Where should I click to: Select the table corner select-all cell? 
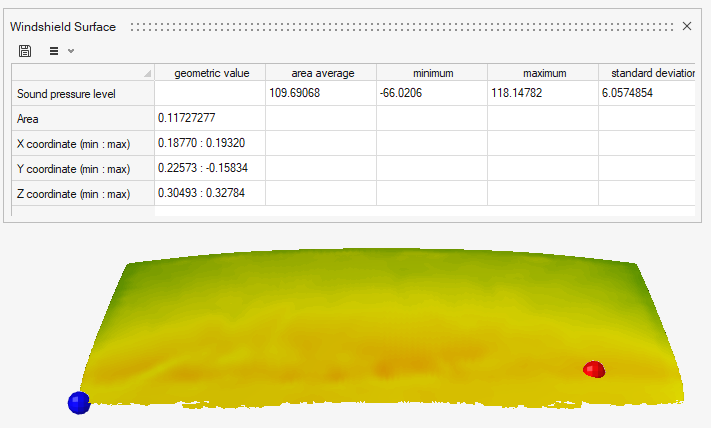[83, 73]
